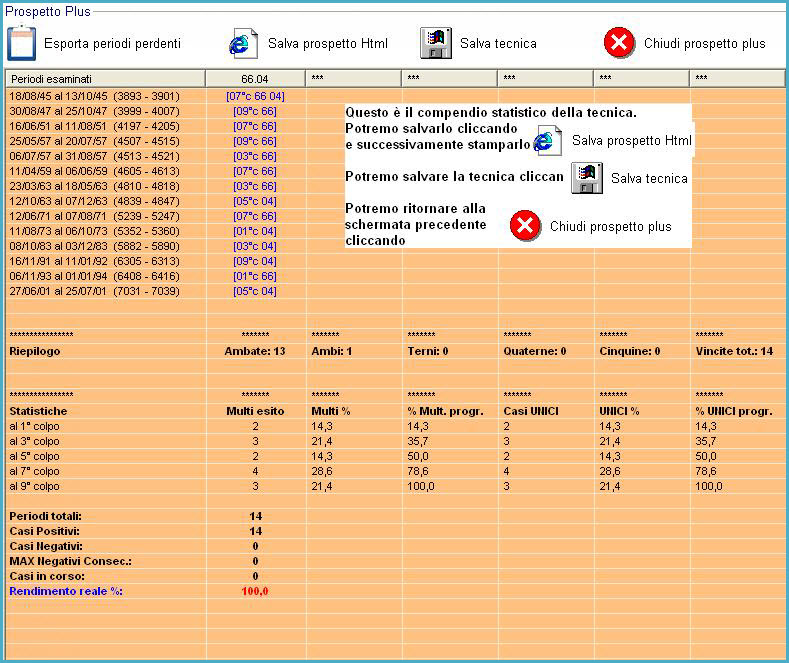Screen dimensions: 789x663
Task: Click the Multi esito heading
Action: [x=255, y=411]
